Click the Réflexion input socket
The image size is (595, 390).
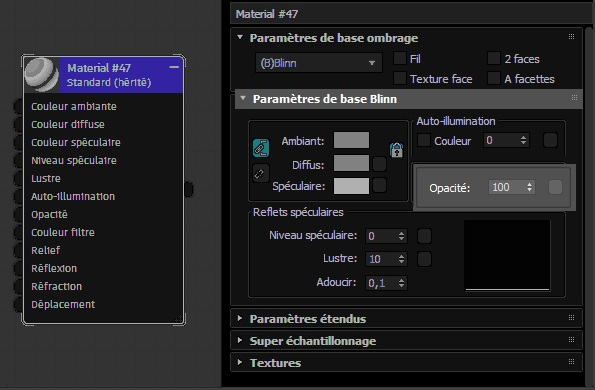18,268
